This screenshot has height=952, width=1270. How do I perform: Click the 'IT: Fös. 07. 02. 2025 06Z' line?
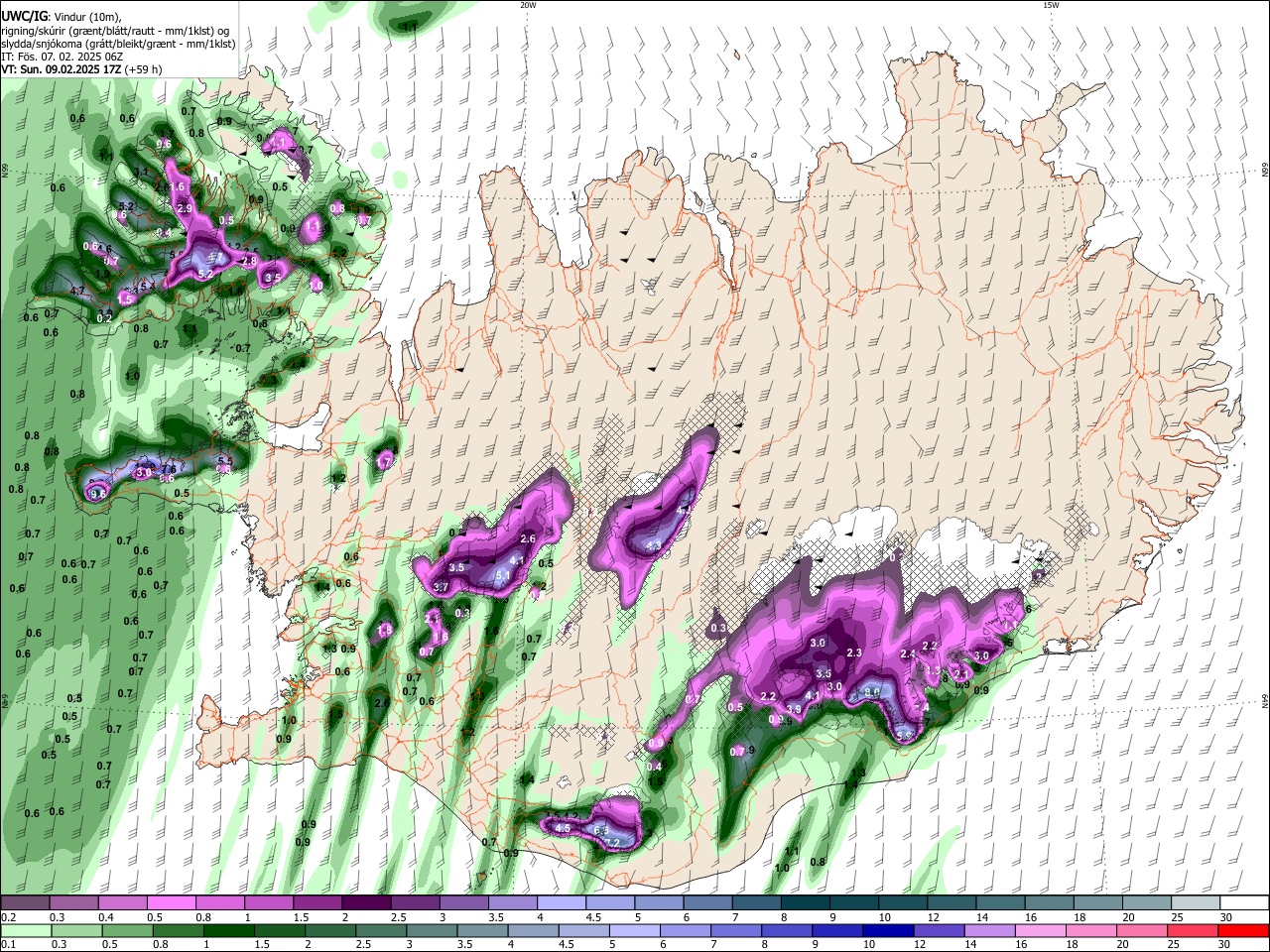[x=62, y=57]
